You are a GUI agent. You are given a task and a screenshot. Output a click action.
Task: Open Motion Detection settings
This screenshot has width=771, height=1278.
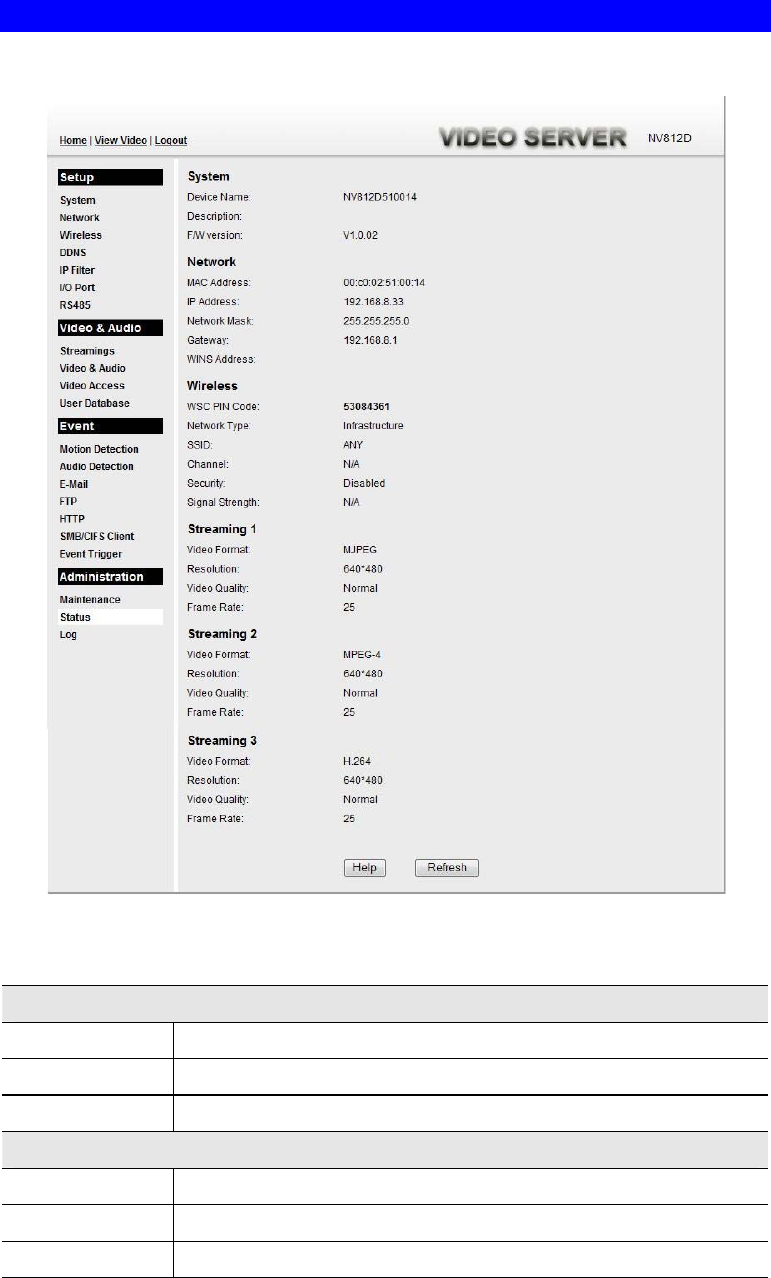(99, 450)
